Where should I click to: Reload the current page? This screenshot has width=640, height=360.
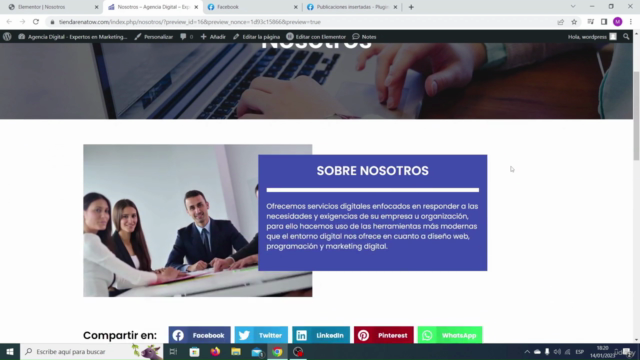click(x=36, y=22)
